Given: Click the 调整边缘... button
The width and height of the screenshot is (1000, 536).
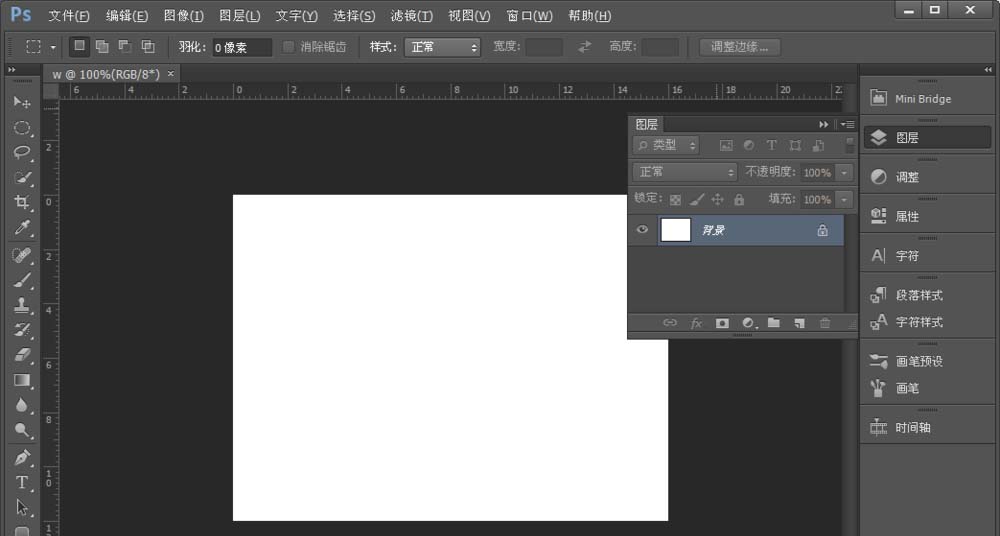Looking at the screenshot, I should pyautogui.click(x=740, y=47).
